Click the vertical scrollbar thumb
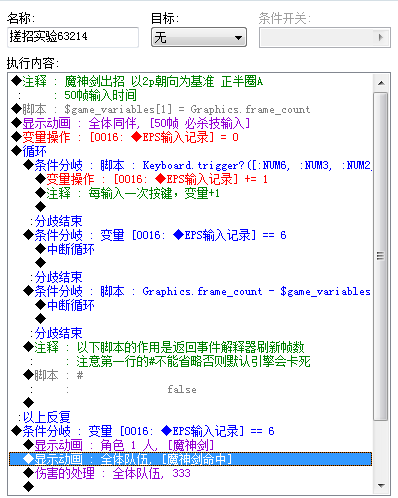Screen dimensions: 398x498 click(381, 256)
